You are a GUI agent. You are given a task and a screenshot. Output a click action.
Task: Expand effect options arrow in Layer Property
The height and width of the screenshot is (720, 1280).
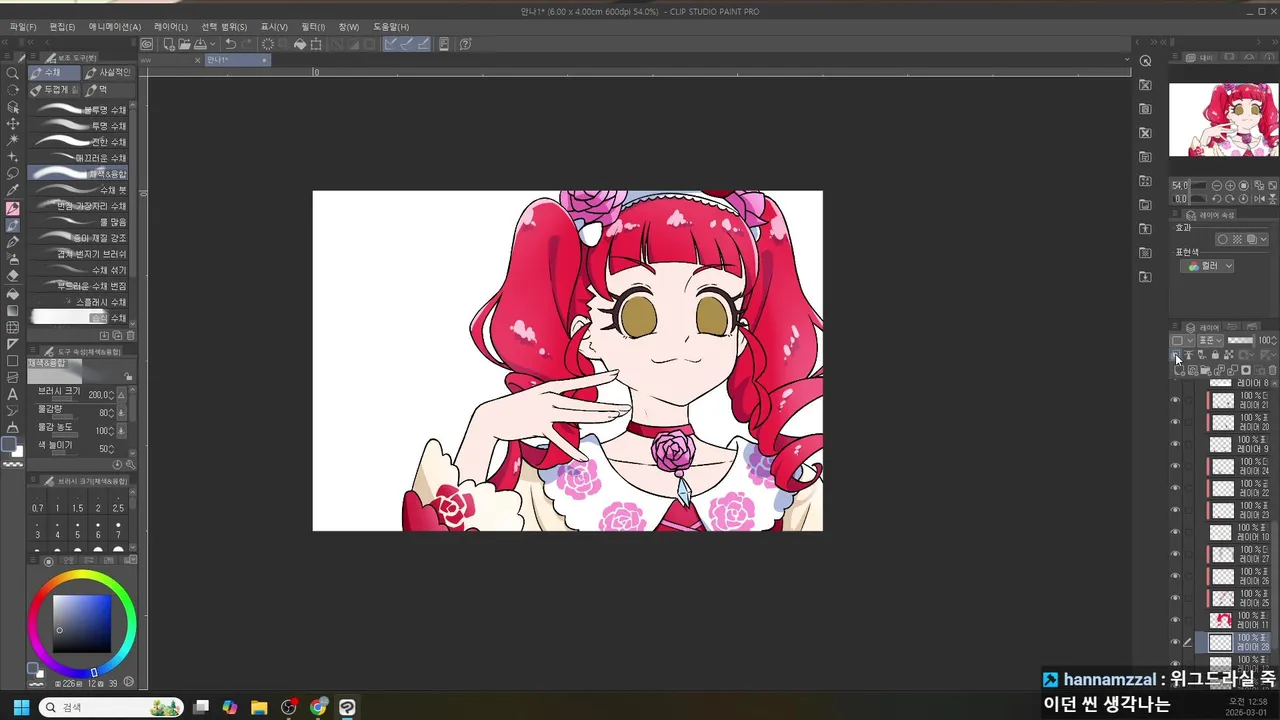click(x=1264, y=239)
